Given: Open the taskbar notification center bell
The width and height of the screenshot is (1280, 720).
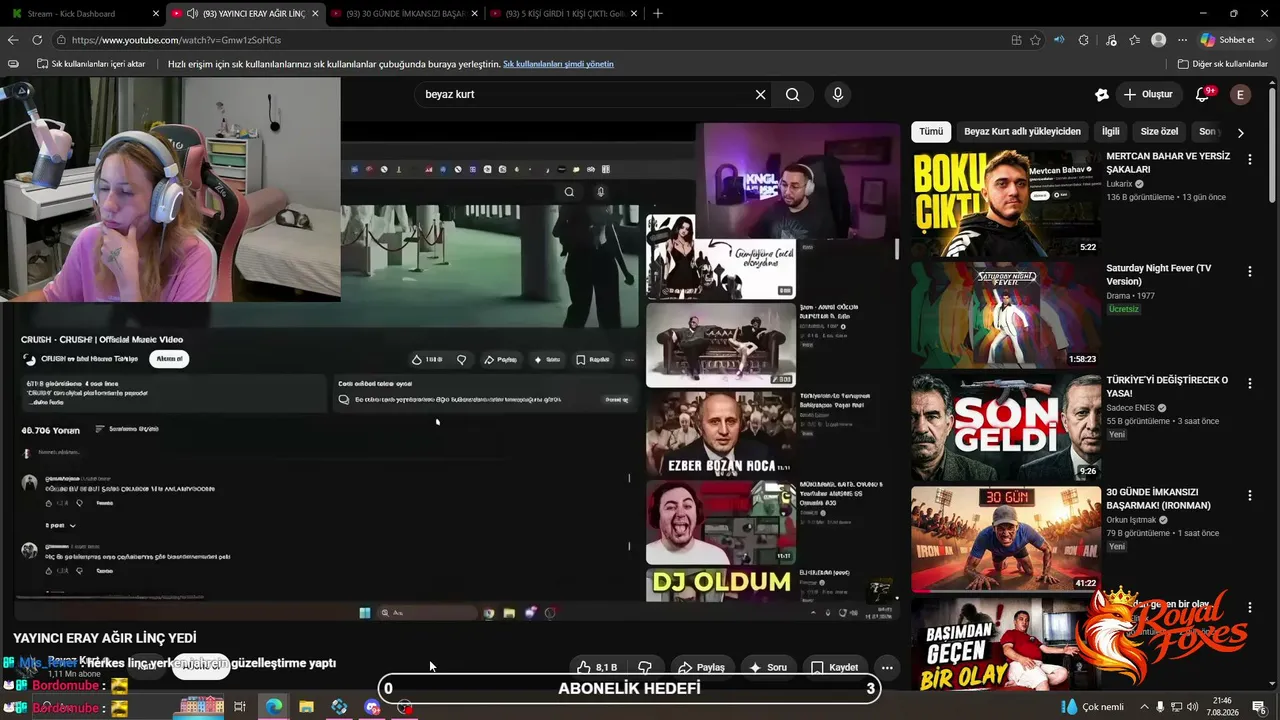Looking at the screenshot, I should [1259, 707].
